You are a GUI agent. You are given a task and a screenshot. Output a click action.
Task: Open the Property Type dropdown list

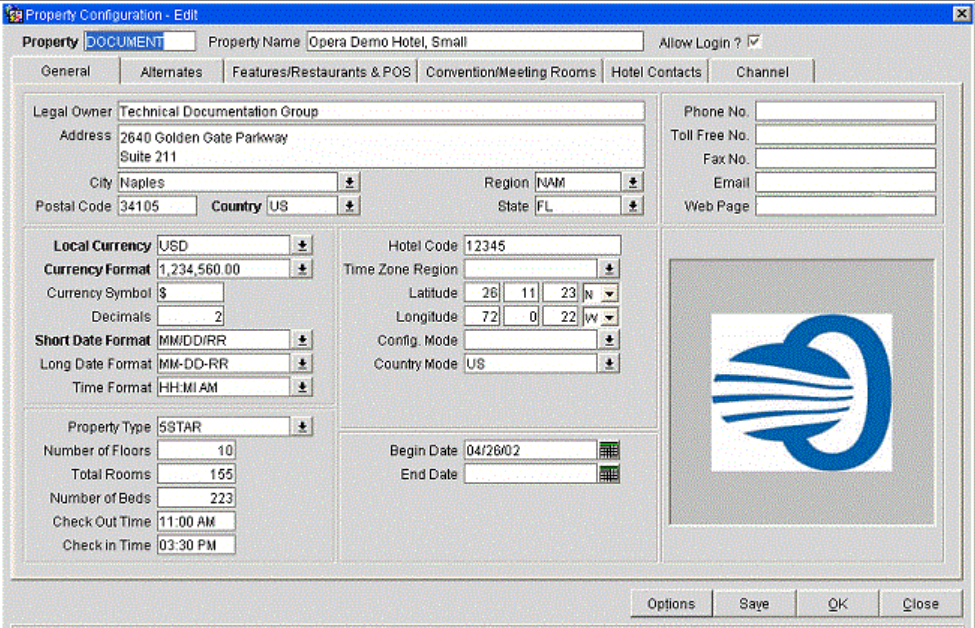coord(302,427)
